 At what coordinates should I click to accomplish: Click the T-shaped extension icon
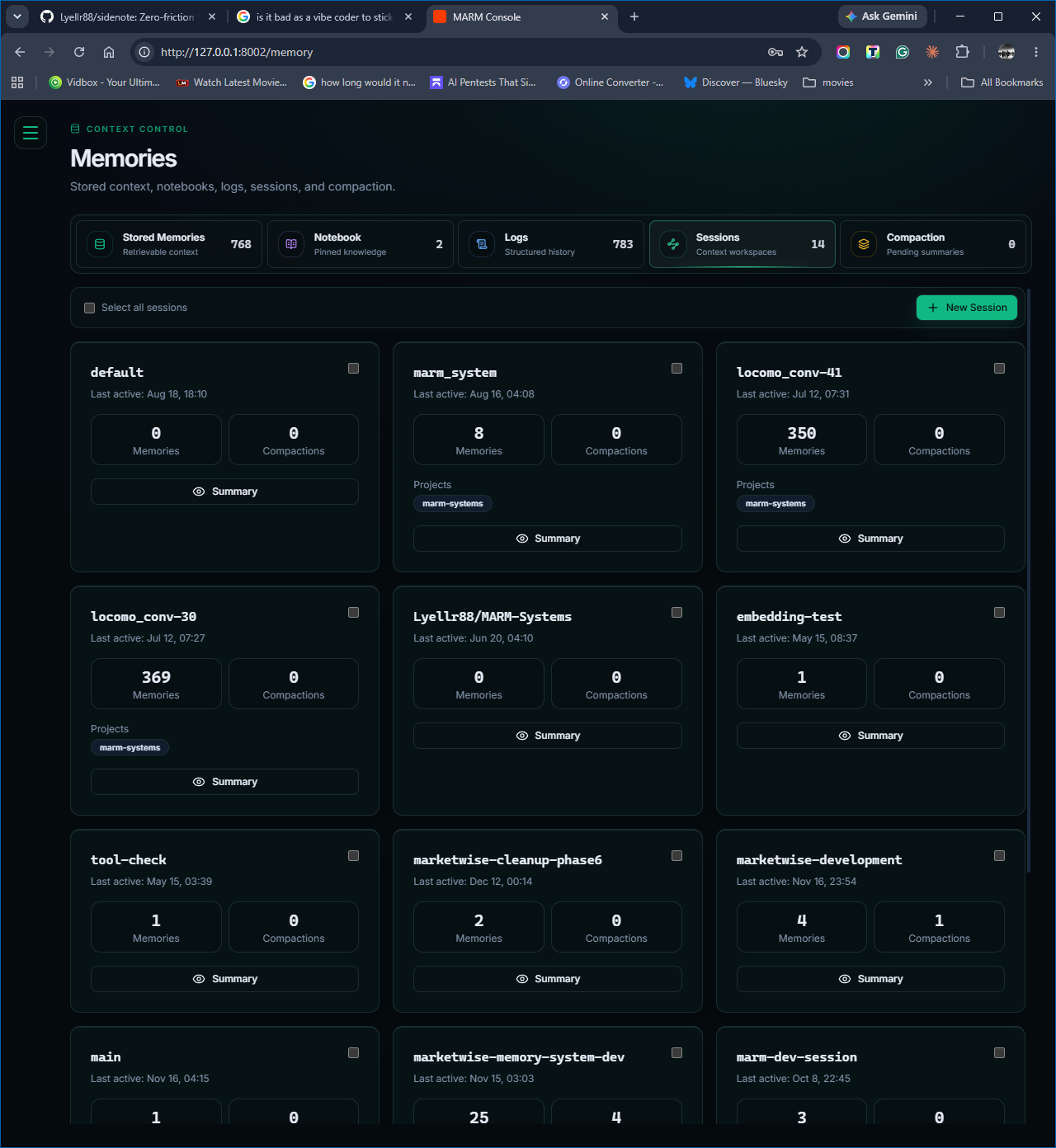tap(873, 52)
